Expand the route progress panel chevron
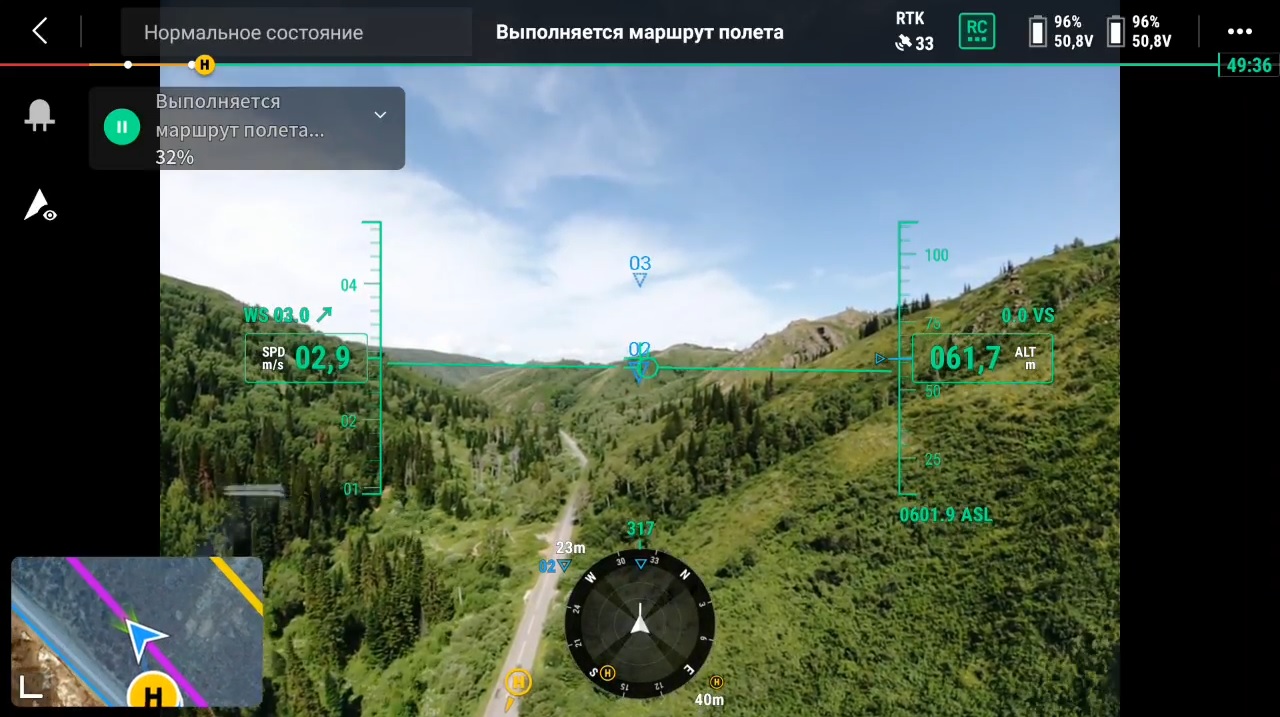The image size is (1280, 717). click(380, 115)
